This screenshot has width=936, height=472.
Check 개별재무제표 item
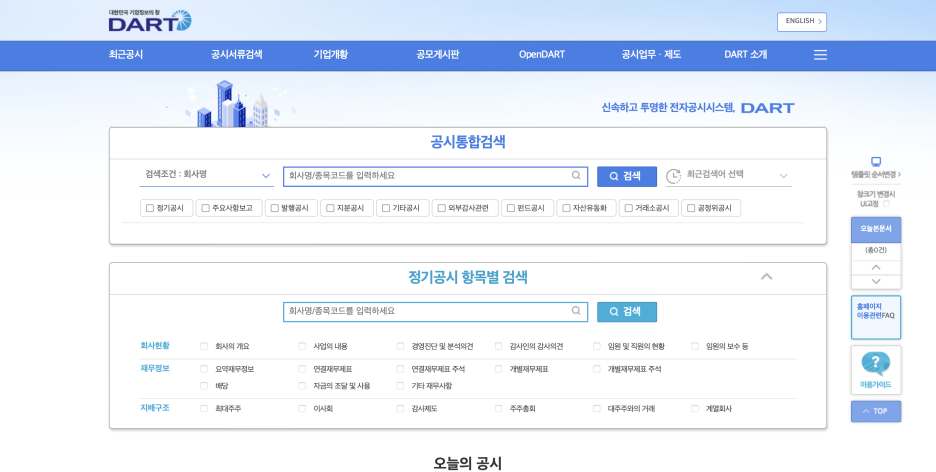pyautogui.click(x=498, y=369)
